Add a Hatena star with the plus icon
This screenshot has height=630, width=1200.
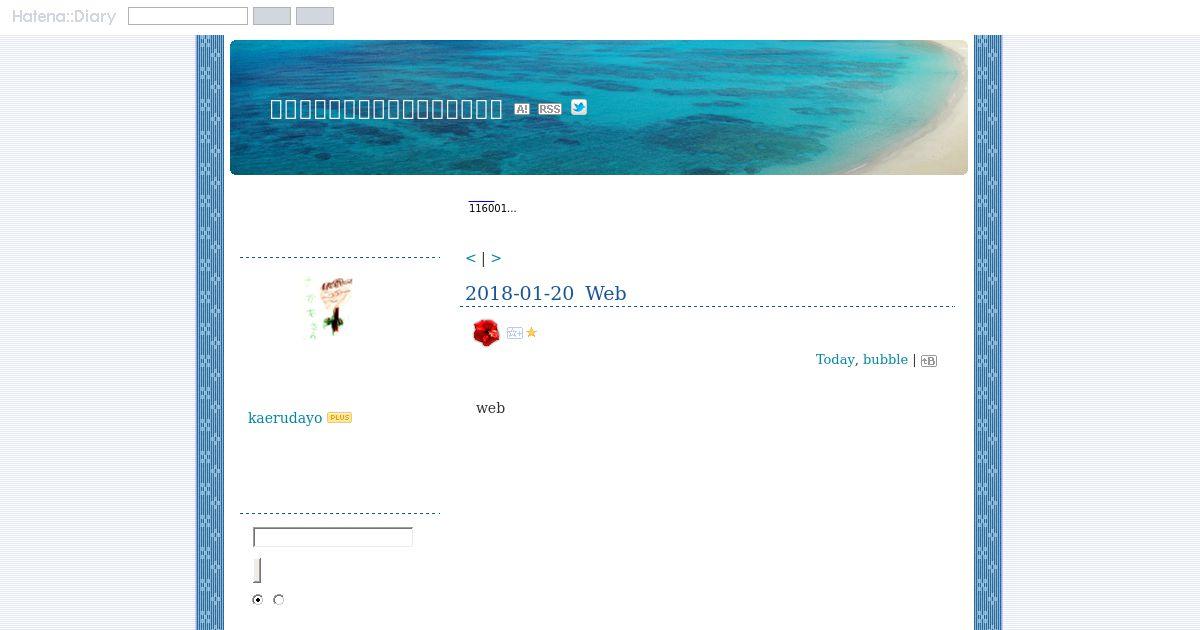point(514,333)
